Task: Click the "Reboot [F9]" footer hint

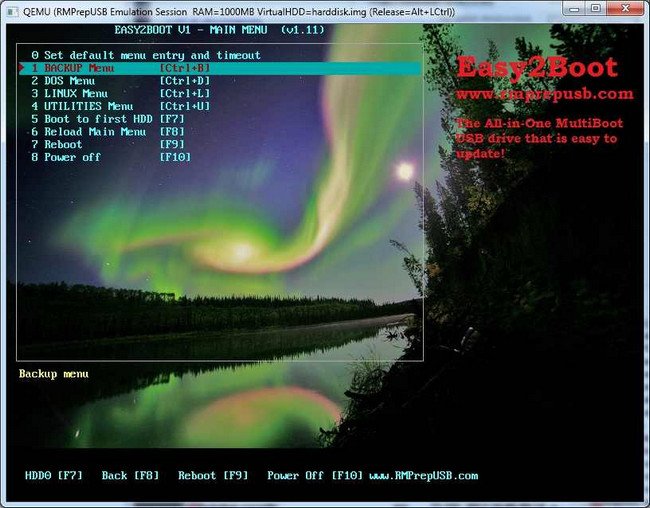Action: [213, 476]
